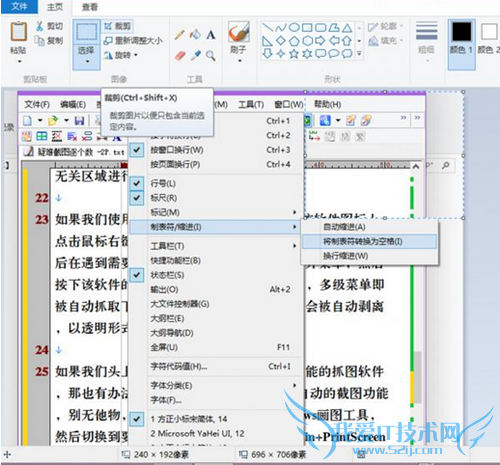
Task: Choose the Right arrow shape
Action: coord(320,41)
